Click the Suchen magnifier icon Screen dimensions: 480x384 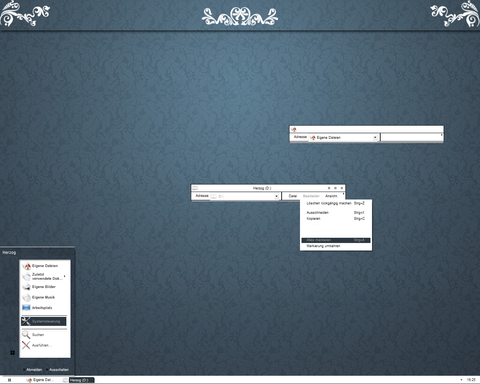click(26, 334)
